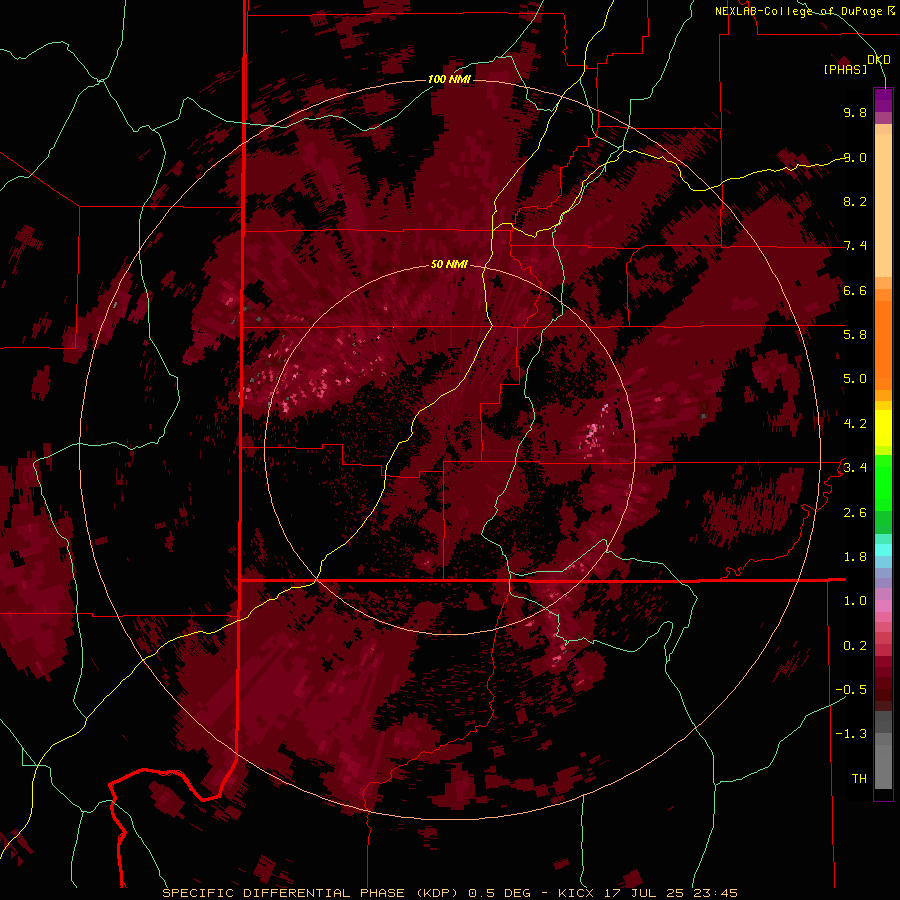
Task: Click the 0.2 value on the color scale
Action: coord(855,646)
